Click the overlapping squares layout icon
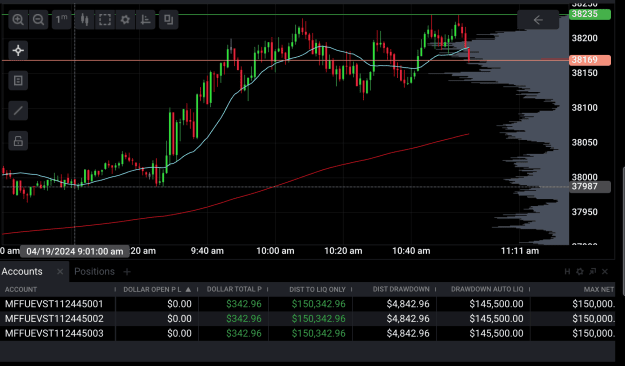The width and height of the screenshot is (625, 366). [x=169, y=20]
